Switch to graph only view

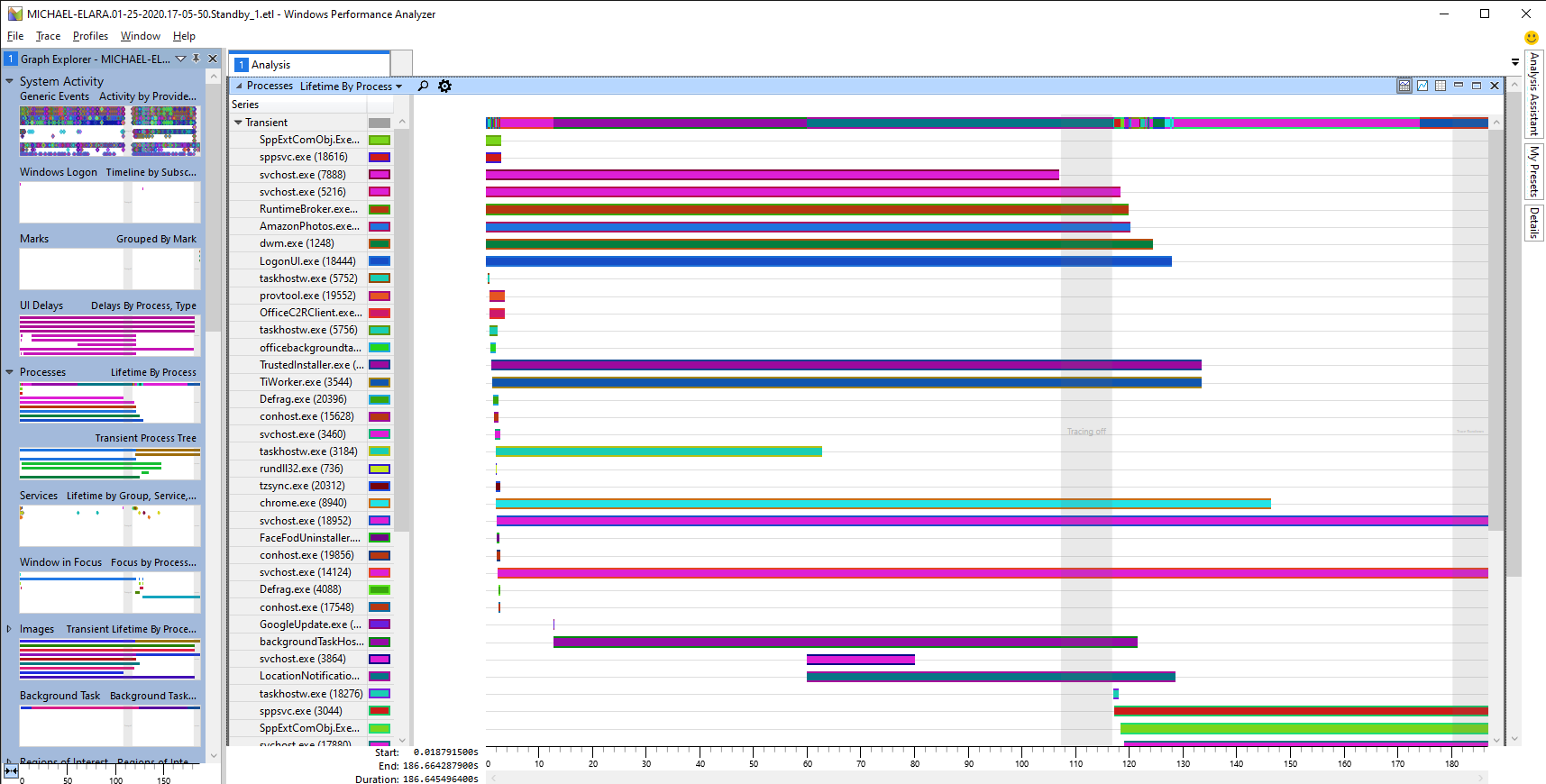click(x=1423, y=86)
